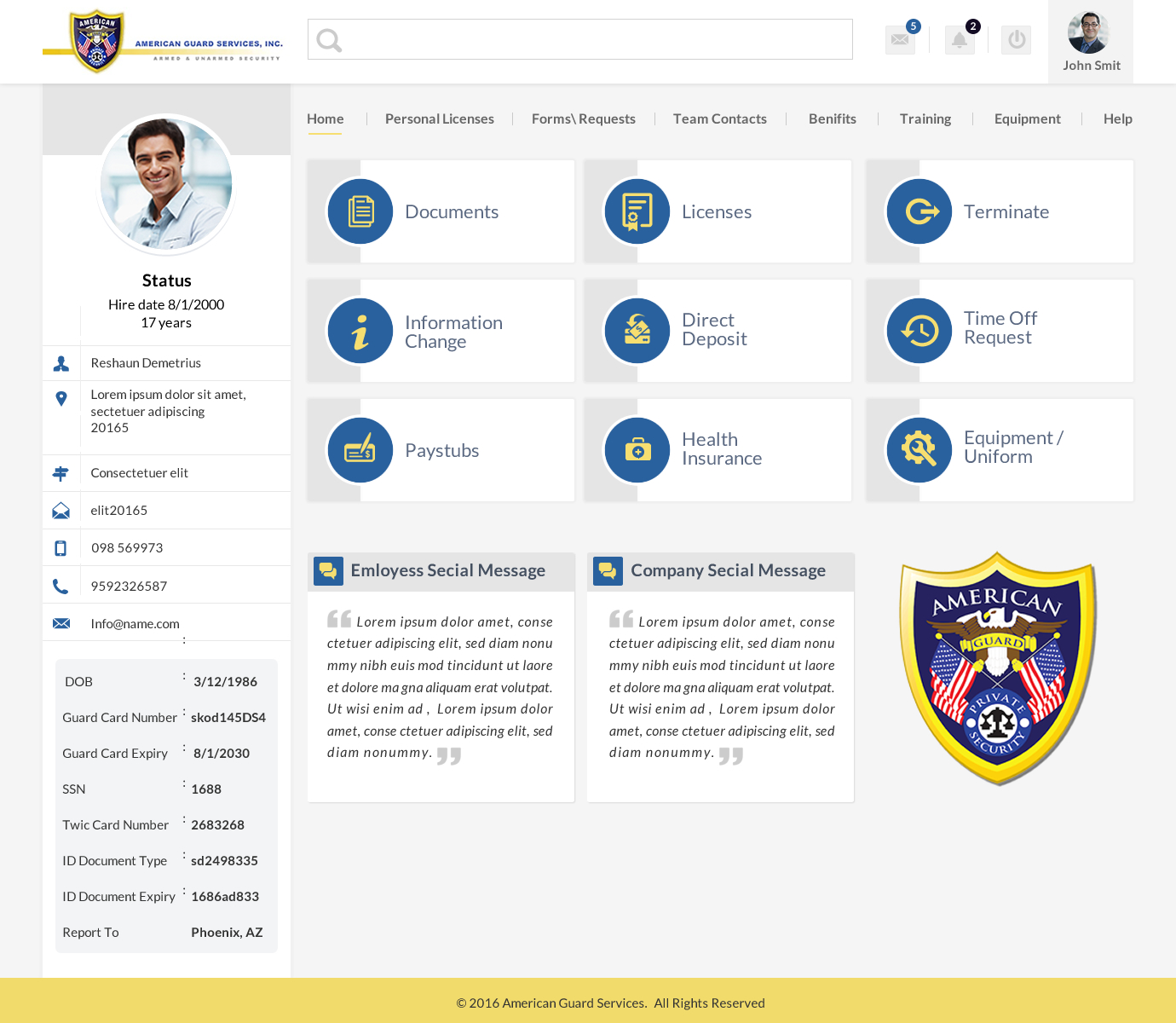1176x1023 pixels.
Task: Open the notifications bell icon
Action: (x=960, y=39)
